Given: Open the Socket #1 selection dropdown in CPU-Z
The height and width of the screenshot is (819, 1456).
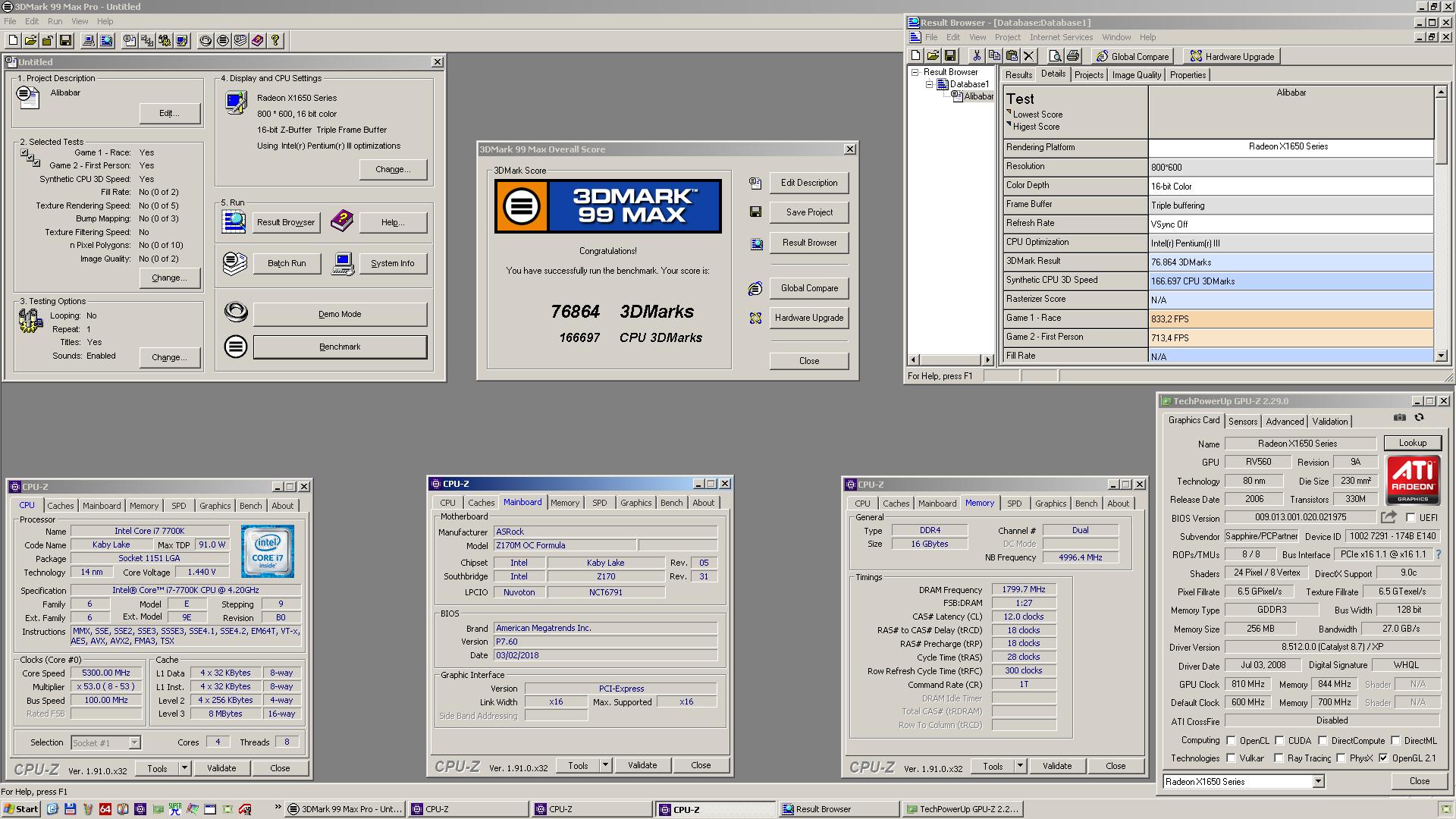Looking at the screenshot, I should tap(134, 743).
